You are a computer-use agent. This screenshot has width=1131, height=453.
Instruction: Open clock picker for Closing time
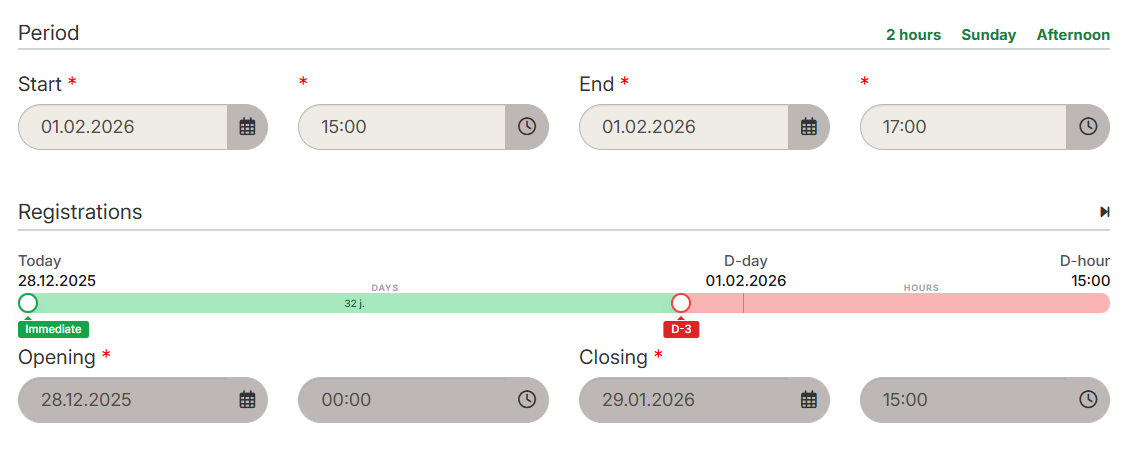coord(1089,400)
